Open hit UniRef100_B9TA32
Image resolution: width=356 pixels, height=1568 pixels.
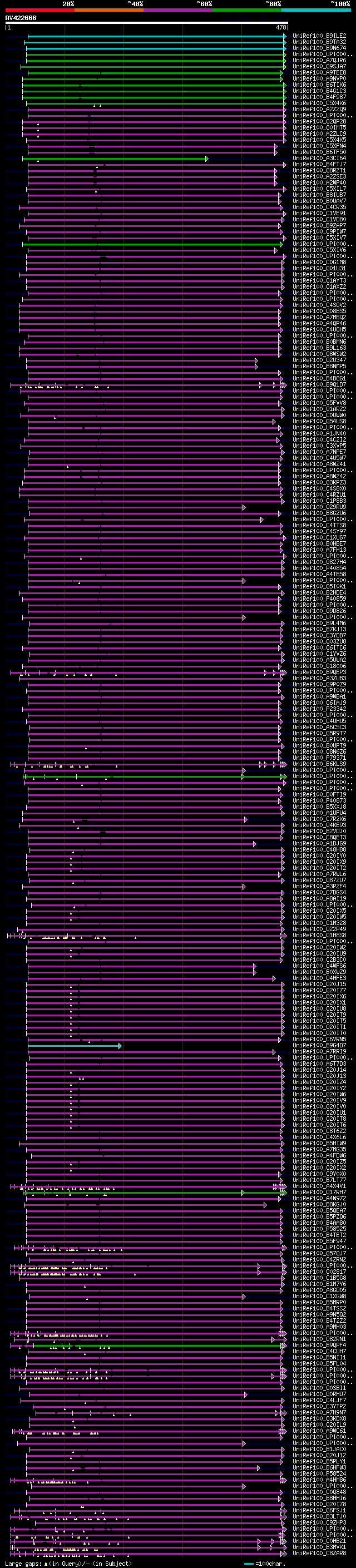(x=319, y=43)
